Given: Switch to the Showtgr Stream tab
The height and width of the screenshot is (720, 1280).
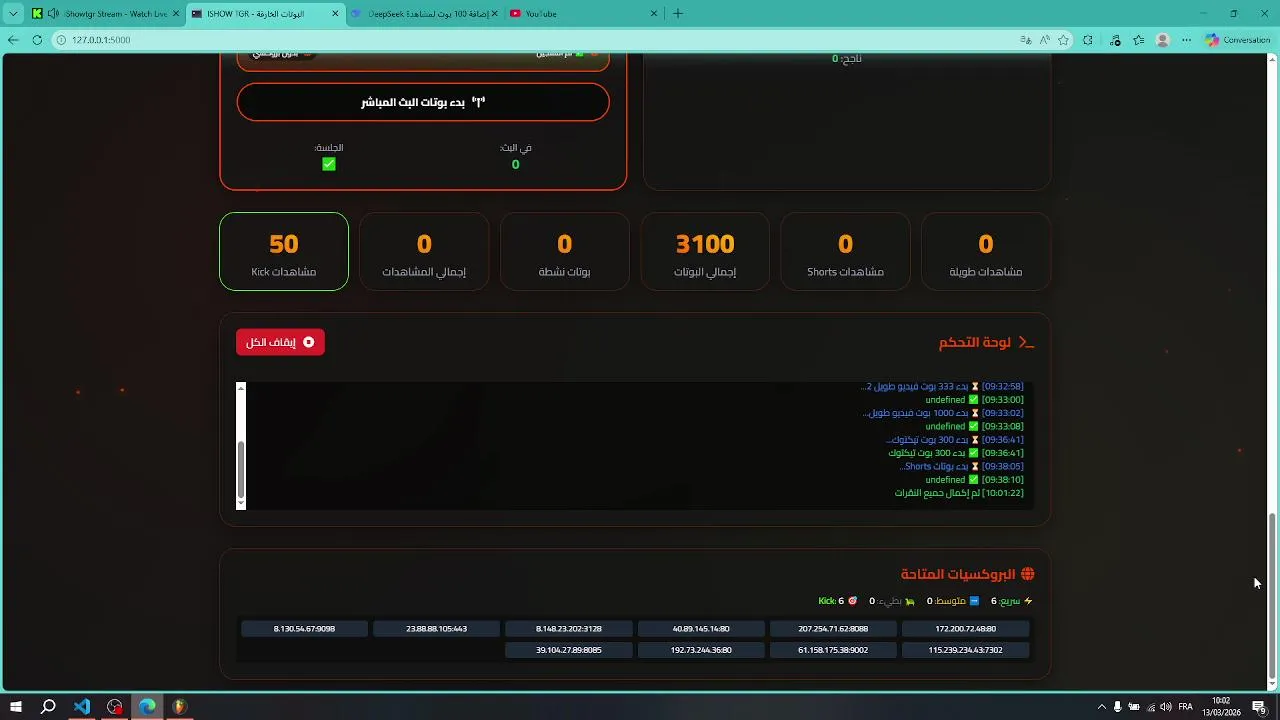Looking at the screenshot, I should pyautogui.click(x=105, y=14).
